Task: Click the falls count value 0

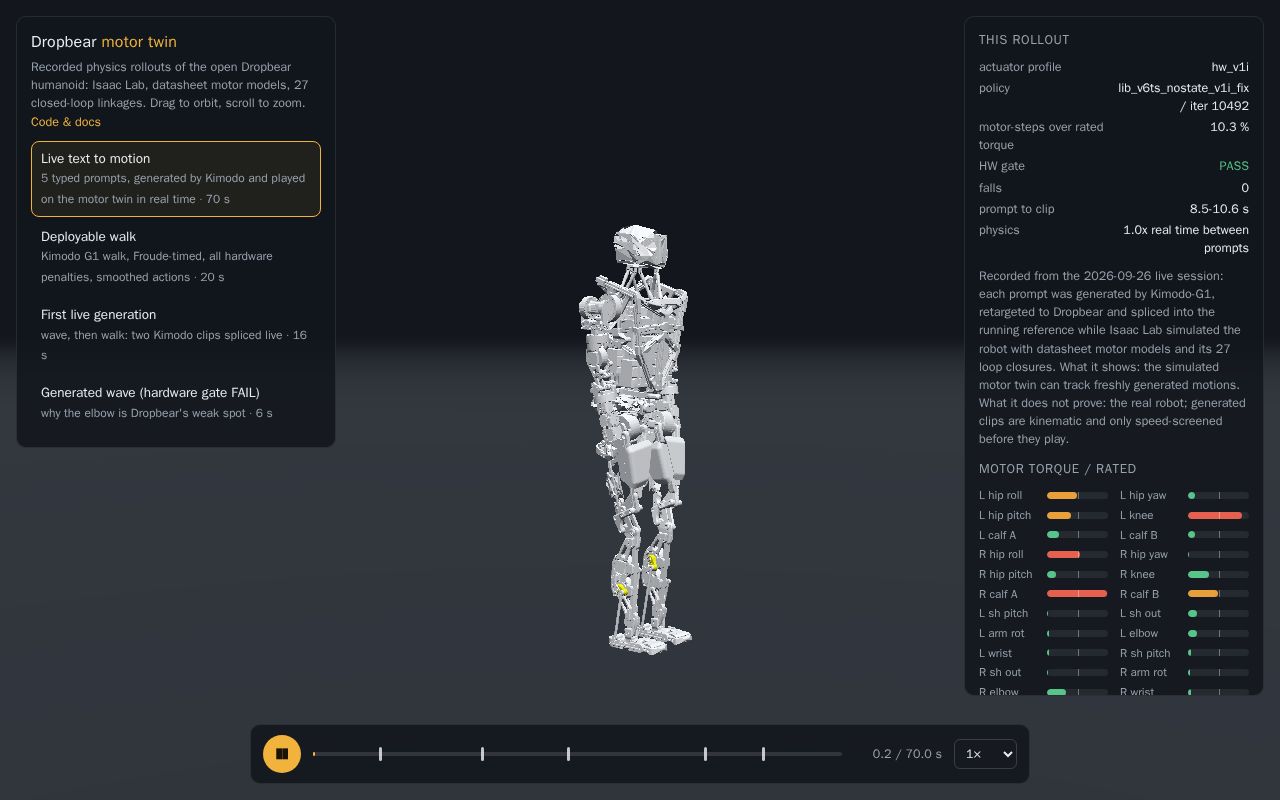Action: (x=1245, y=188)
